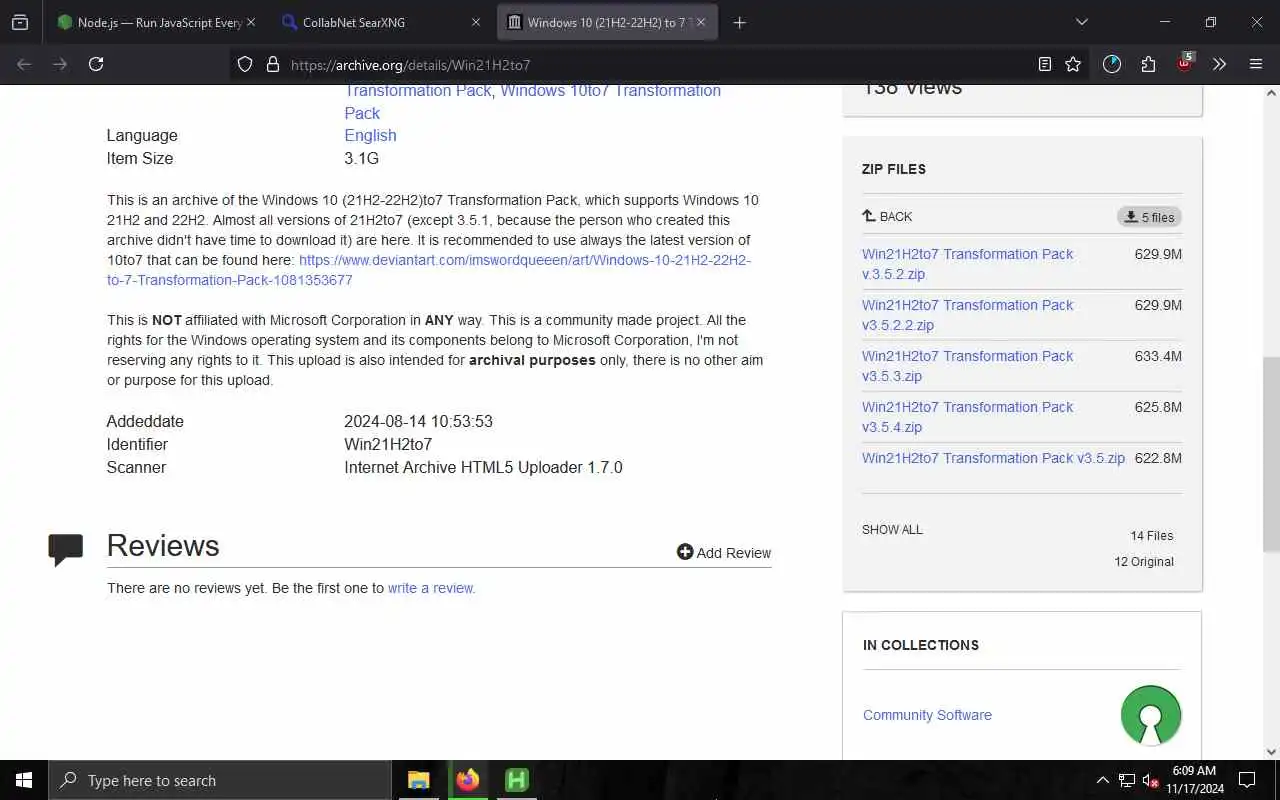Click the BACK link in ZIP FILES
Screen dimensions: 1280x800
[x=887, y=216]
